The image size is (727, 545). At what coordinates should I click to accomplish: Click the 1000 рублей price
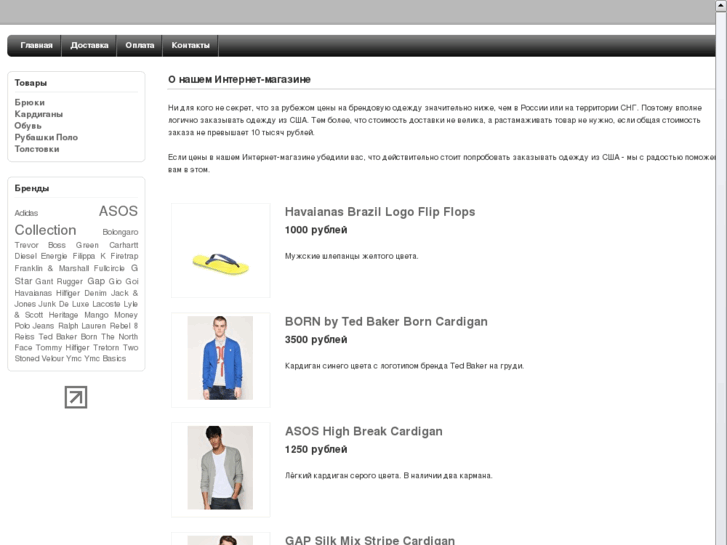316,230
